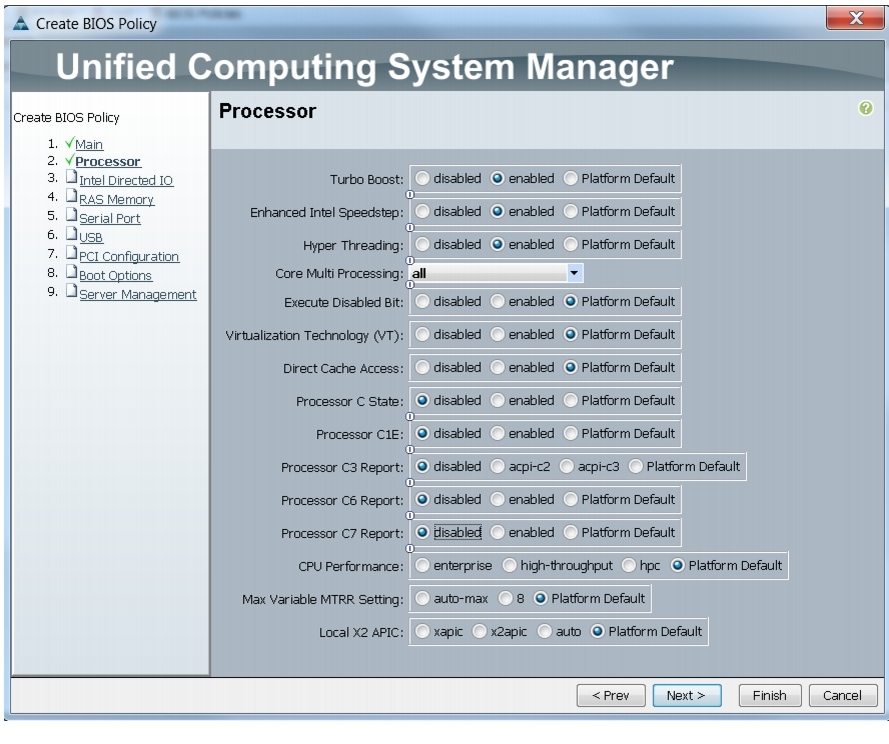The width and height of the screenshot is (889, 744).
Task: Enable Processor C7 Report
Action: click(497, 532)
